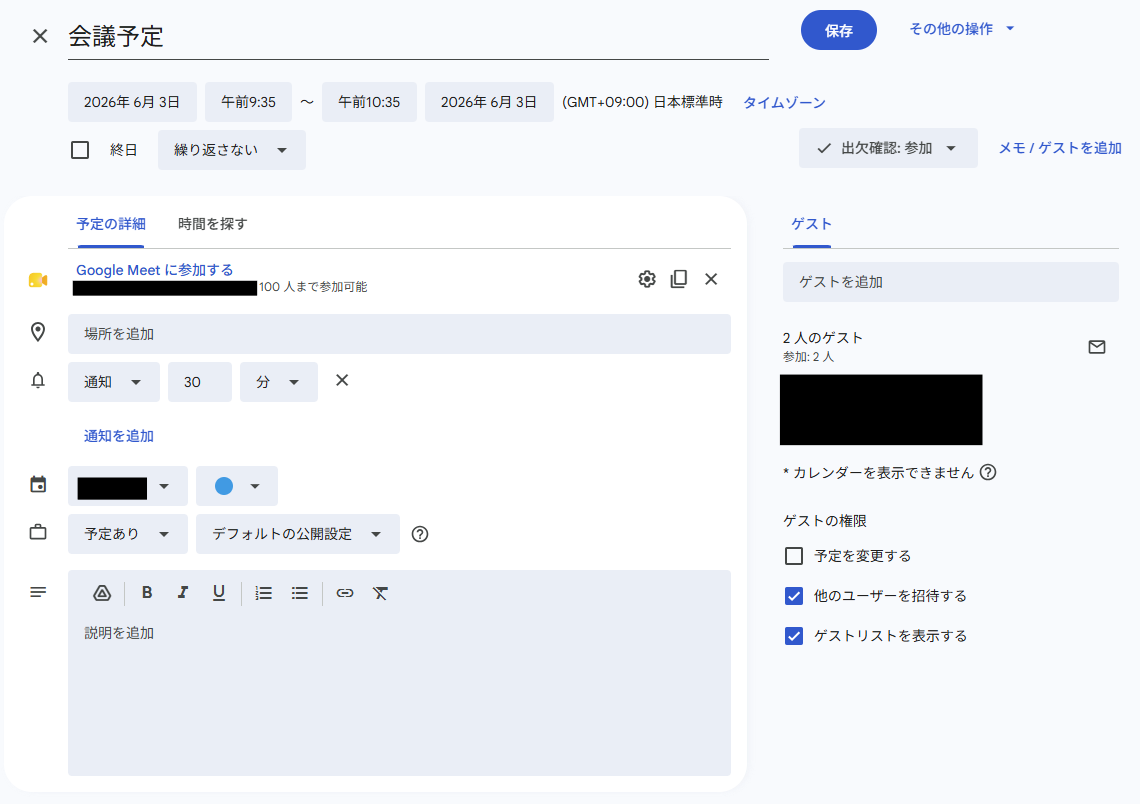This screenshot has height=804, width=1140.
Task: Remove the 30 minute notification
Action: click(x=342, y=380)
